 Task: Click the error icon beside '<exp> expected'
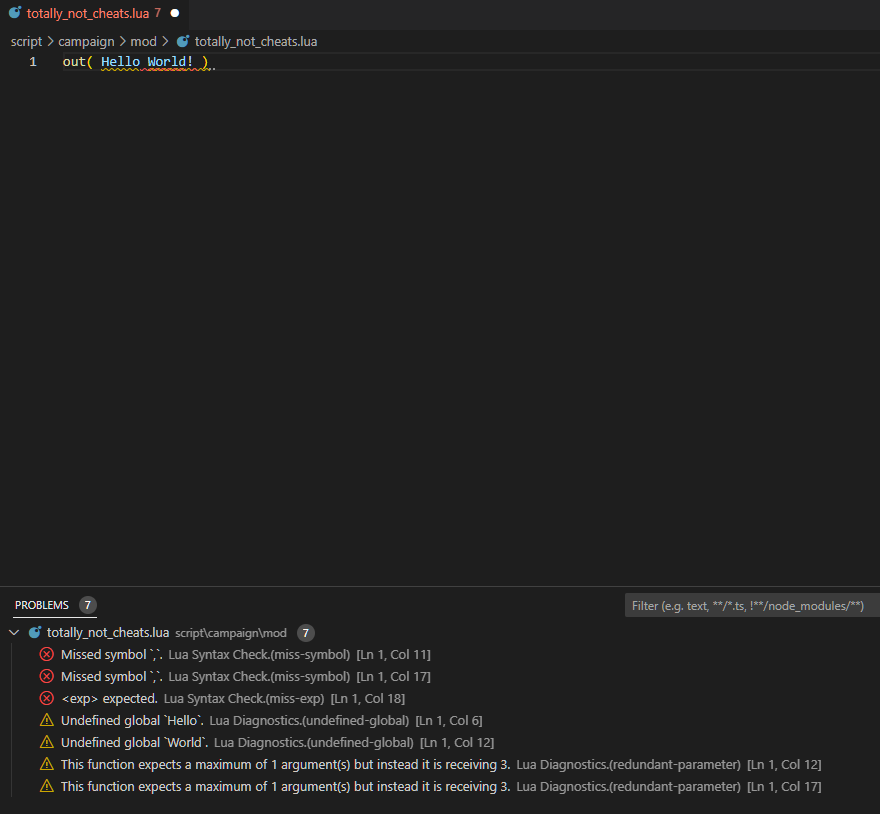coord(47,698)
